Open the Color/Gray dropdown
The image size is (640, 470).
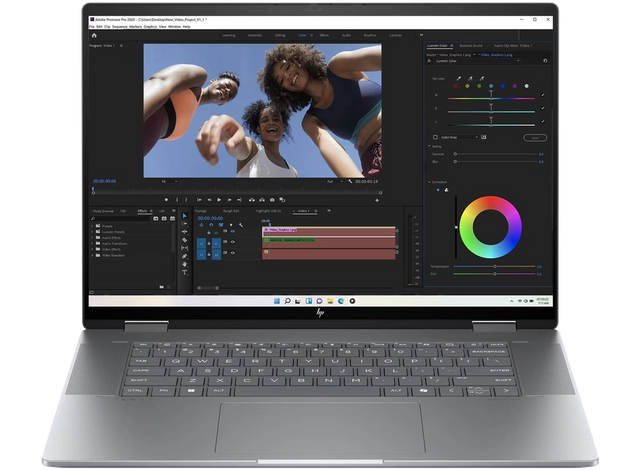pyautogui.click(x=460, y=137)
